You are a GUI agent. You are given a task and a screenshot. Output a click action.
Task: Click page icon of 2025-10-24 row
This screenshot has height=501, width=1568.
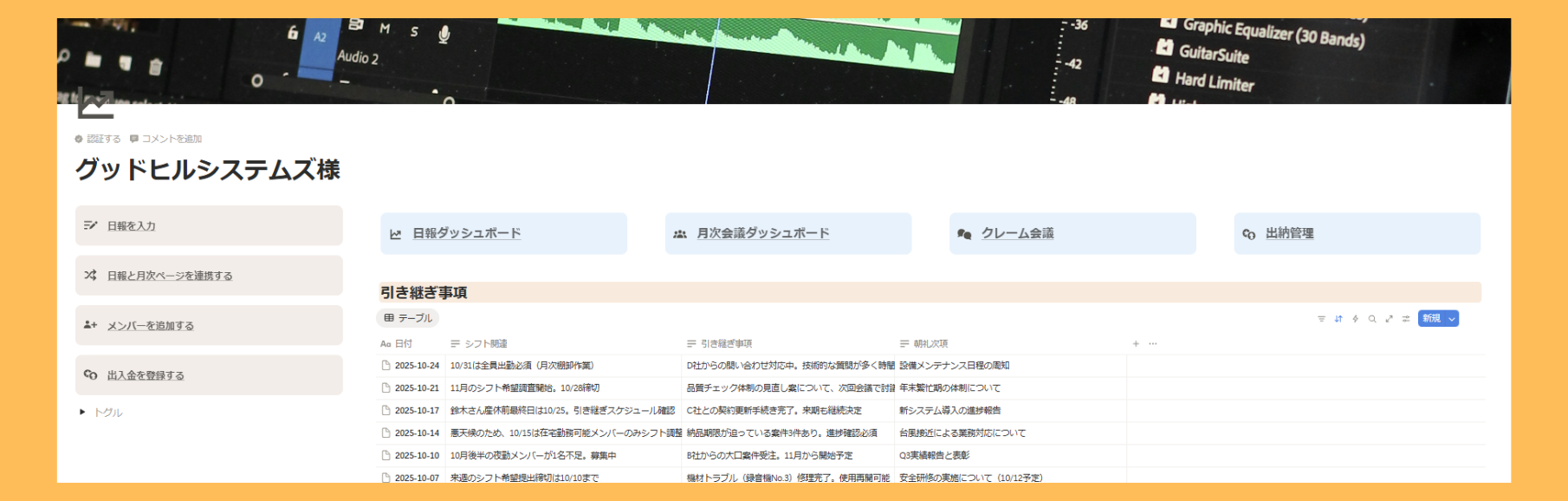pyautogui.click(x=386, y=366)
